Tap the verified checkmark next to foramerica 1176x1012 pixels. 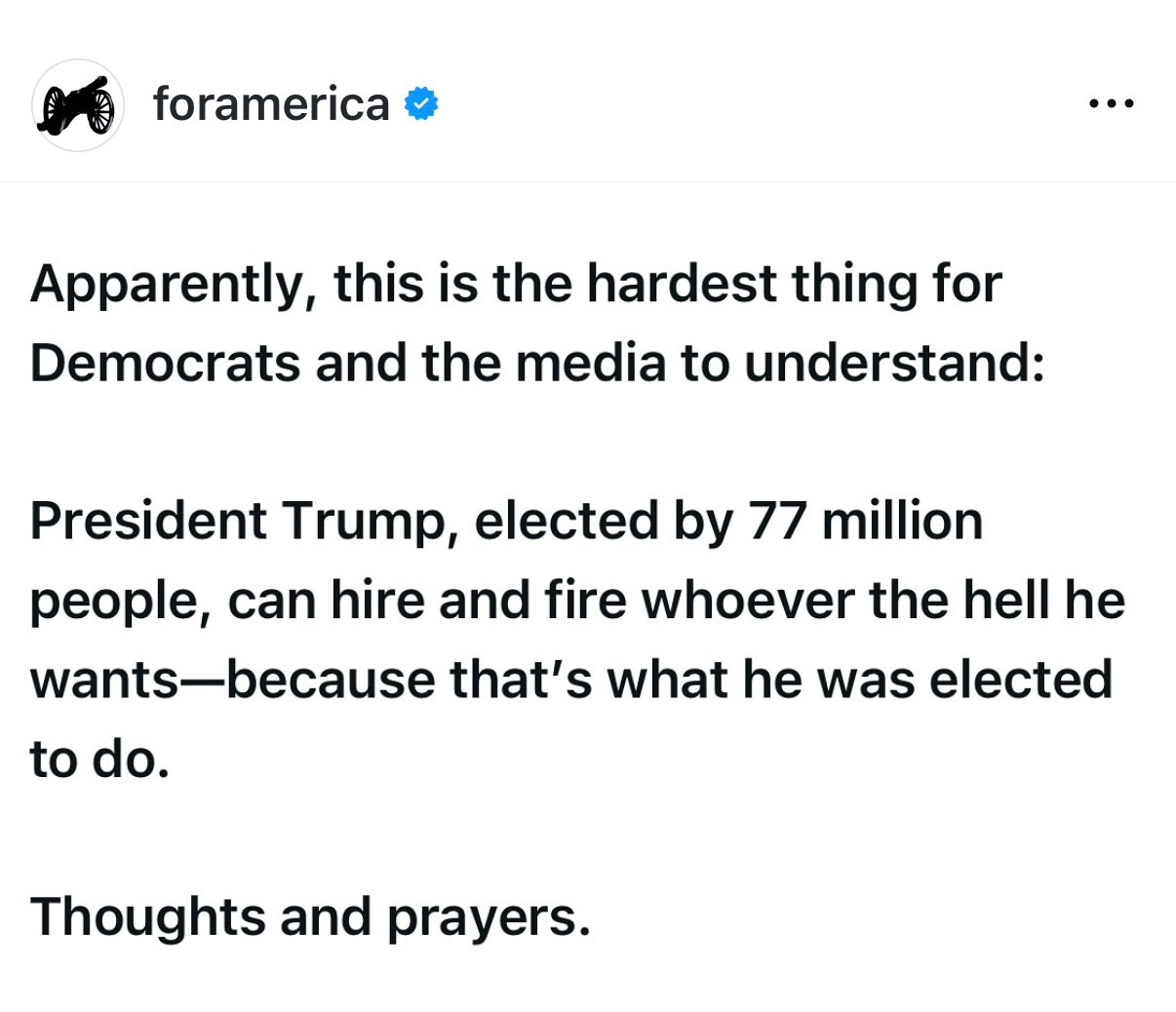[x=421, y=101]
